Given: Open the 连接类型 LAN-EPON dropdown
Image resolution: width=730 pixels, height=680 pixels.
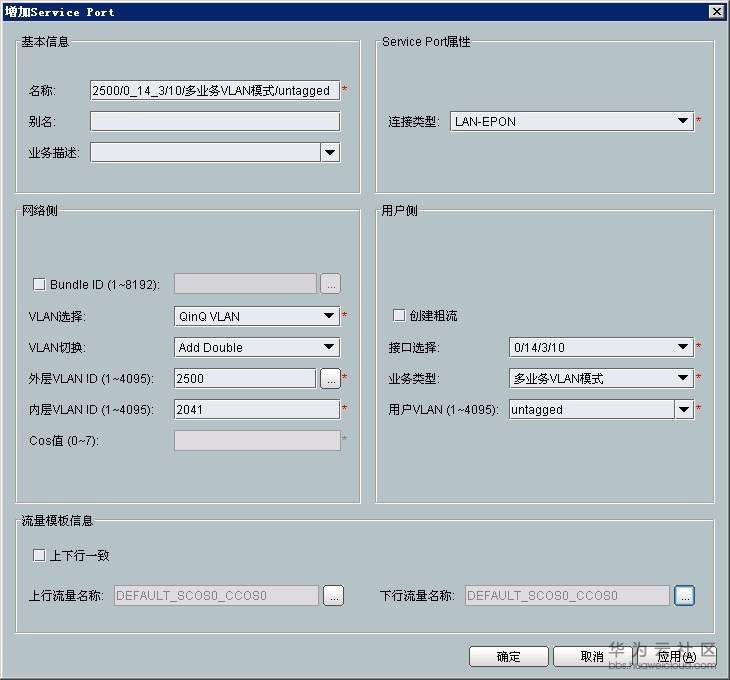Looking at the screenshot, I should click(572, 121).
